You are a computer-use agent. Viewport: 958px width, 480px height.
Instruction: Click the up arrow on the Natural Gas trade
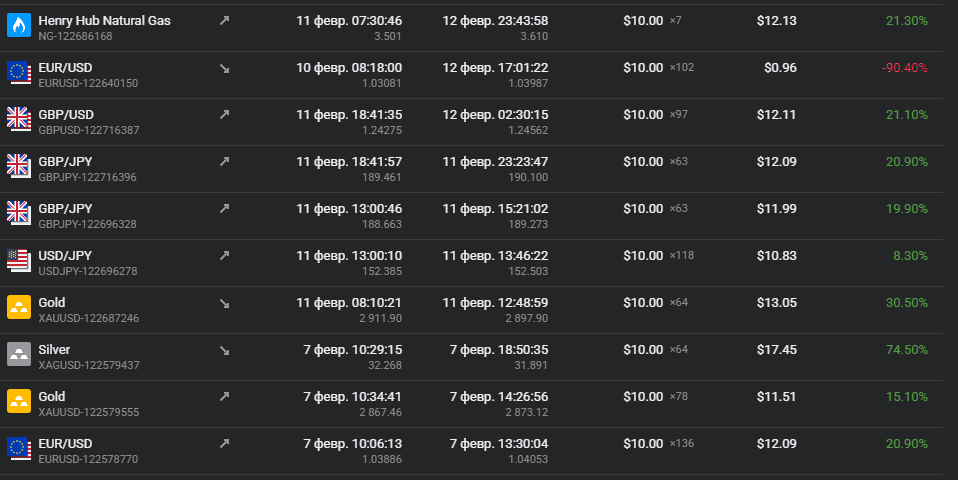coord(225,21)
